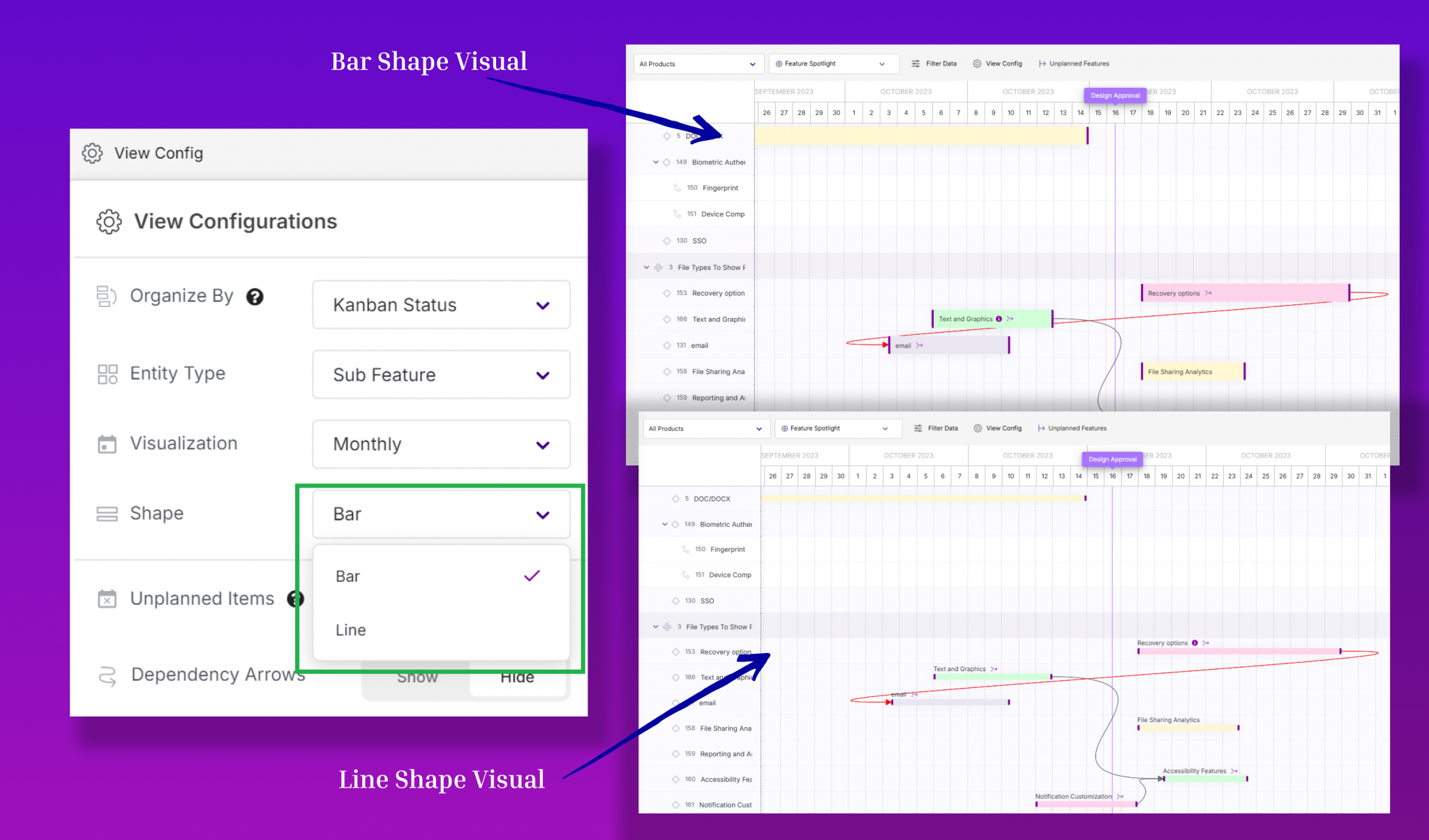1429x840 pixels.
Task: Click the Entity Type icon
Action: coord(106,374)
